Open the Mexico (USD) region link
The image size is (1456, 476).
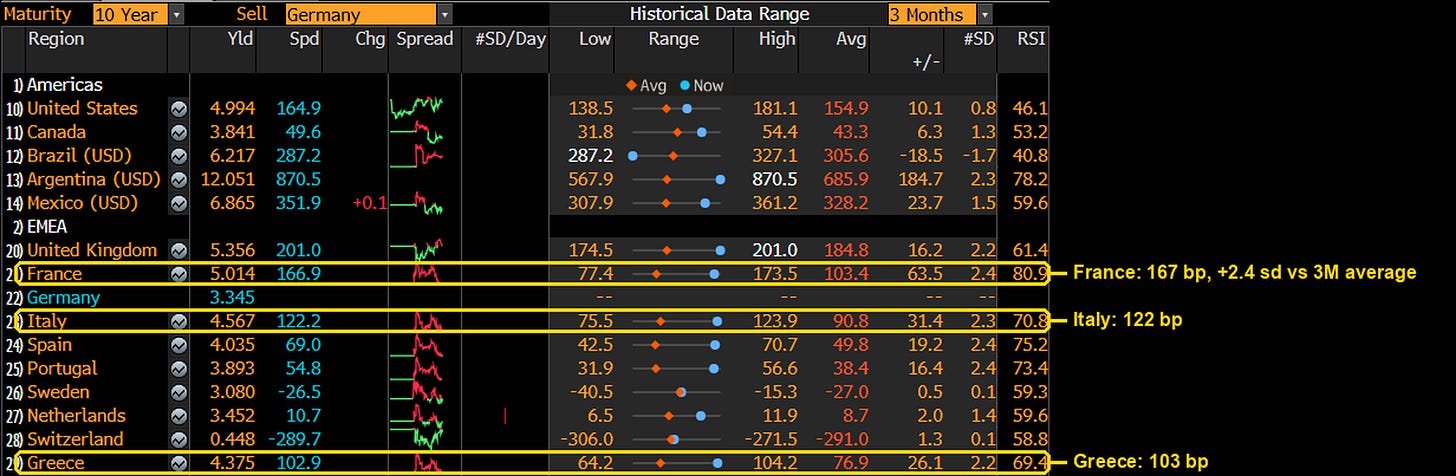click(81, 204)
